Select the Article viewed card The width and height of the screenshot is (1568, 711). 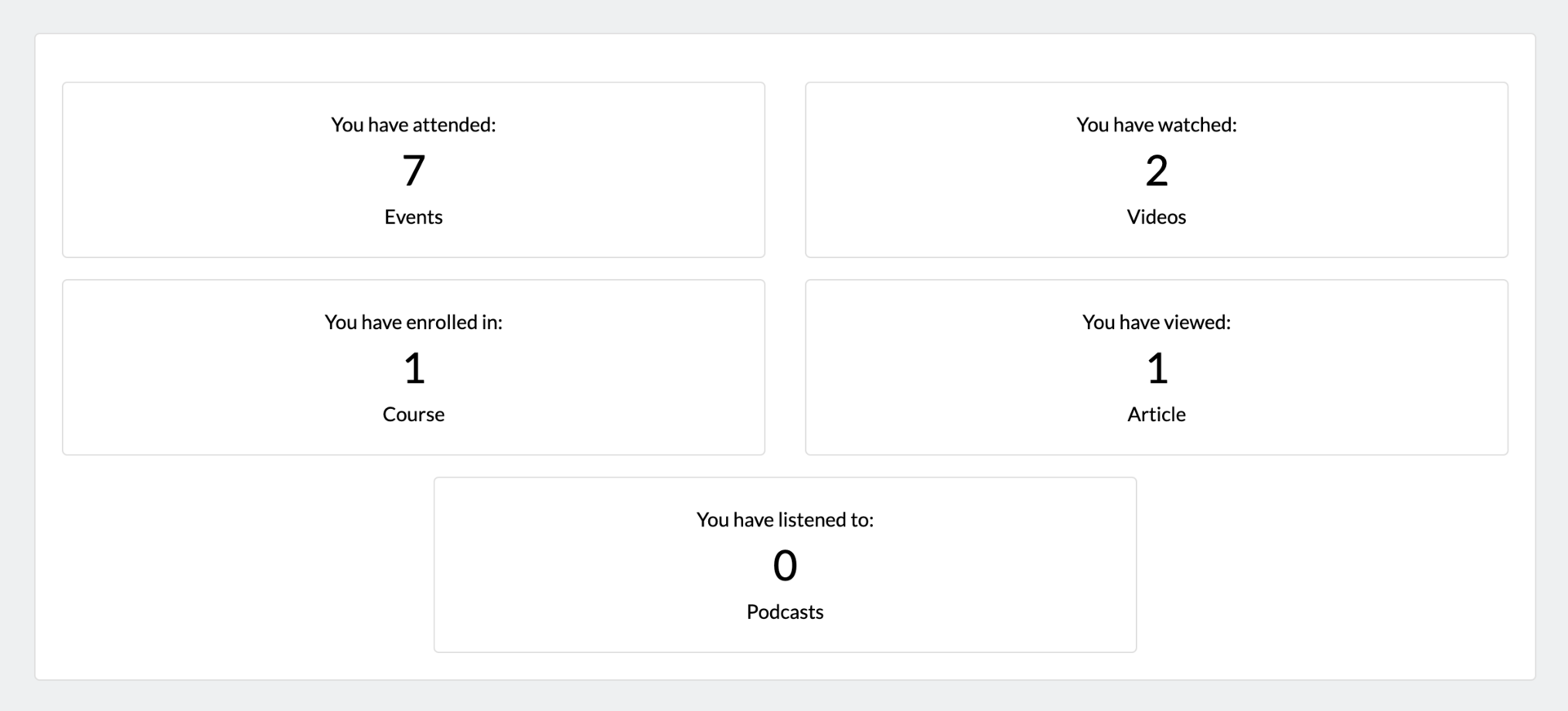pyautogui.click(x=1156, y=367)
